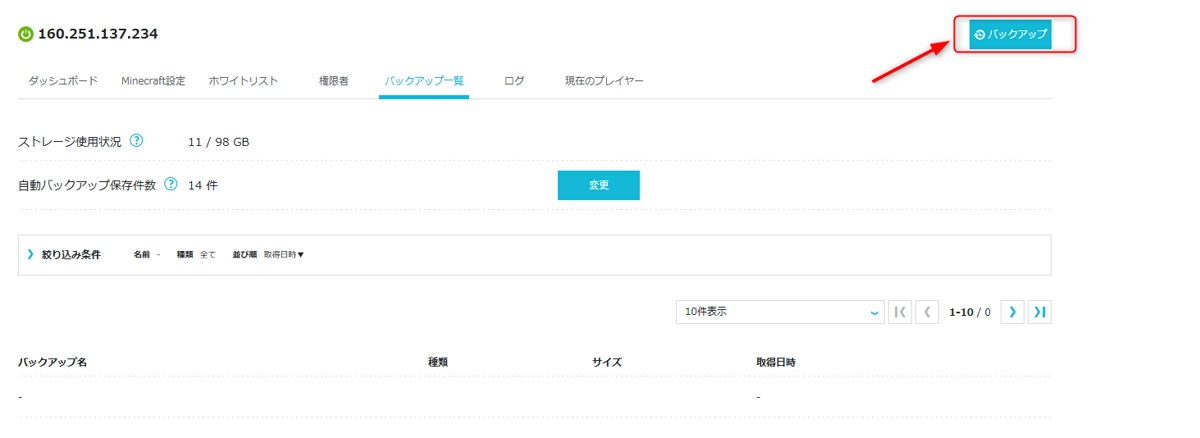Expand the 絞り込み条件 filter panel
The width and height of the screenshot is (1200, 438).
[65, 255]
